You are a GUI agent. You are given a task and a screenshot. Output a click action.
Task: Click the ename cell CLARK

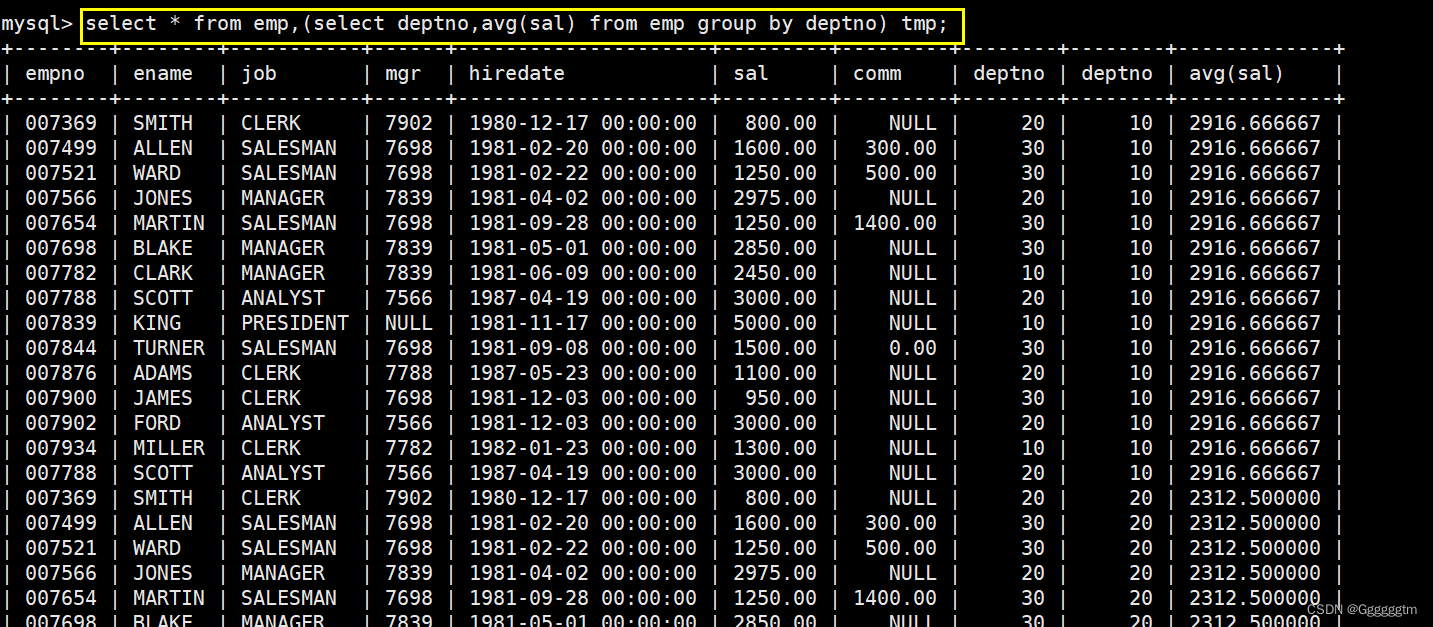[x=163, y=273]
